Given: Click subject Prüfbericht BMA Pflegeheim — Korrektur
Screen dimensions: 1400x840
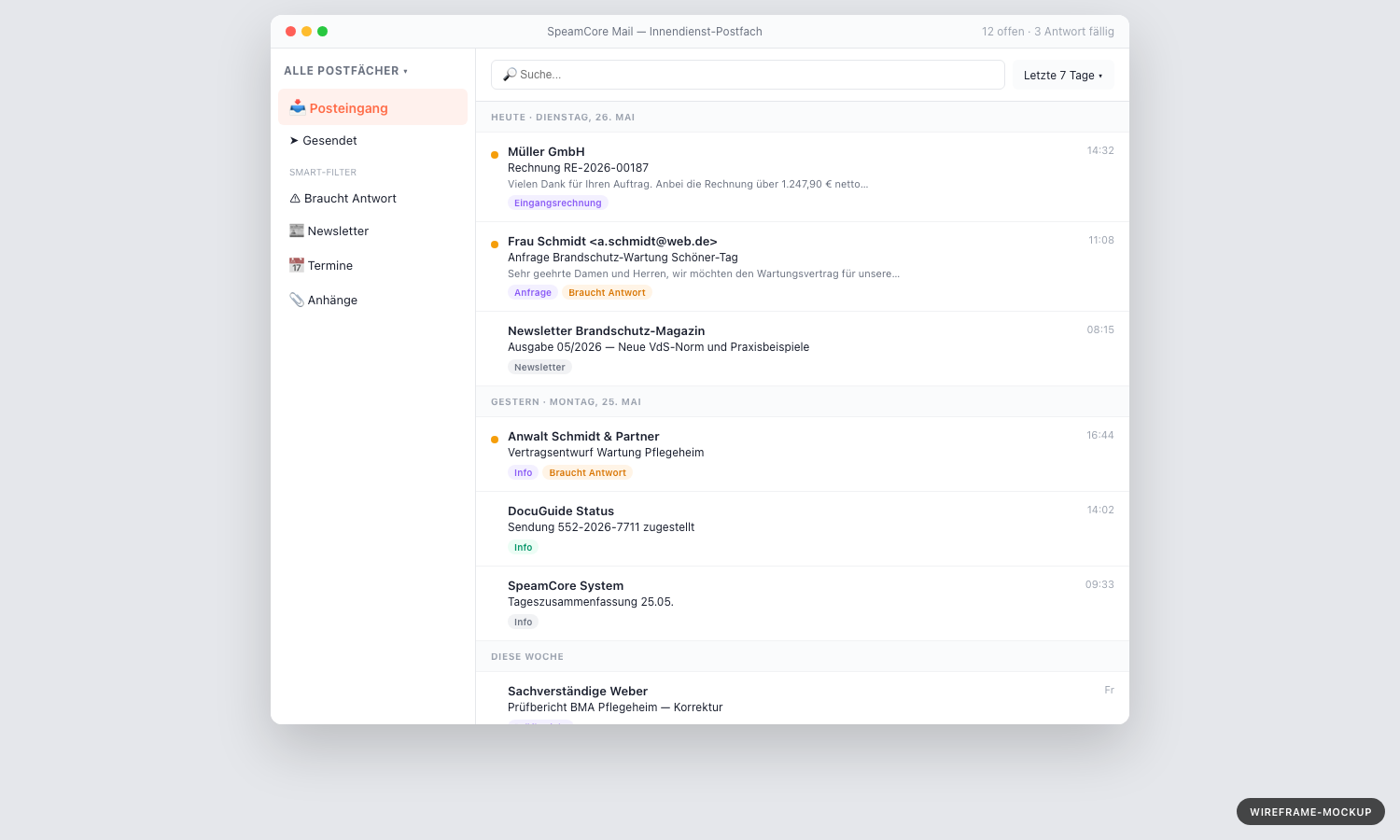Looking at the screenshot, I should coord(615,707).
